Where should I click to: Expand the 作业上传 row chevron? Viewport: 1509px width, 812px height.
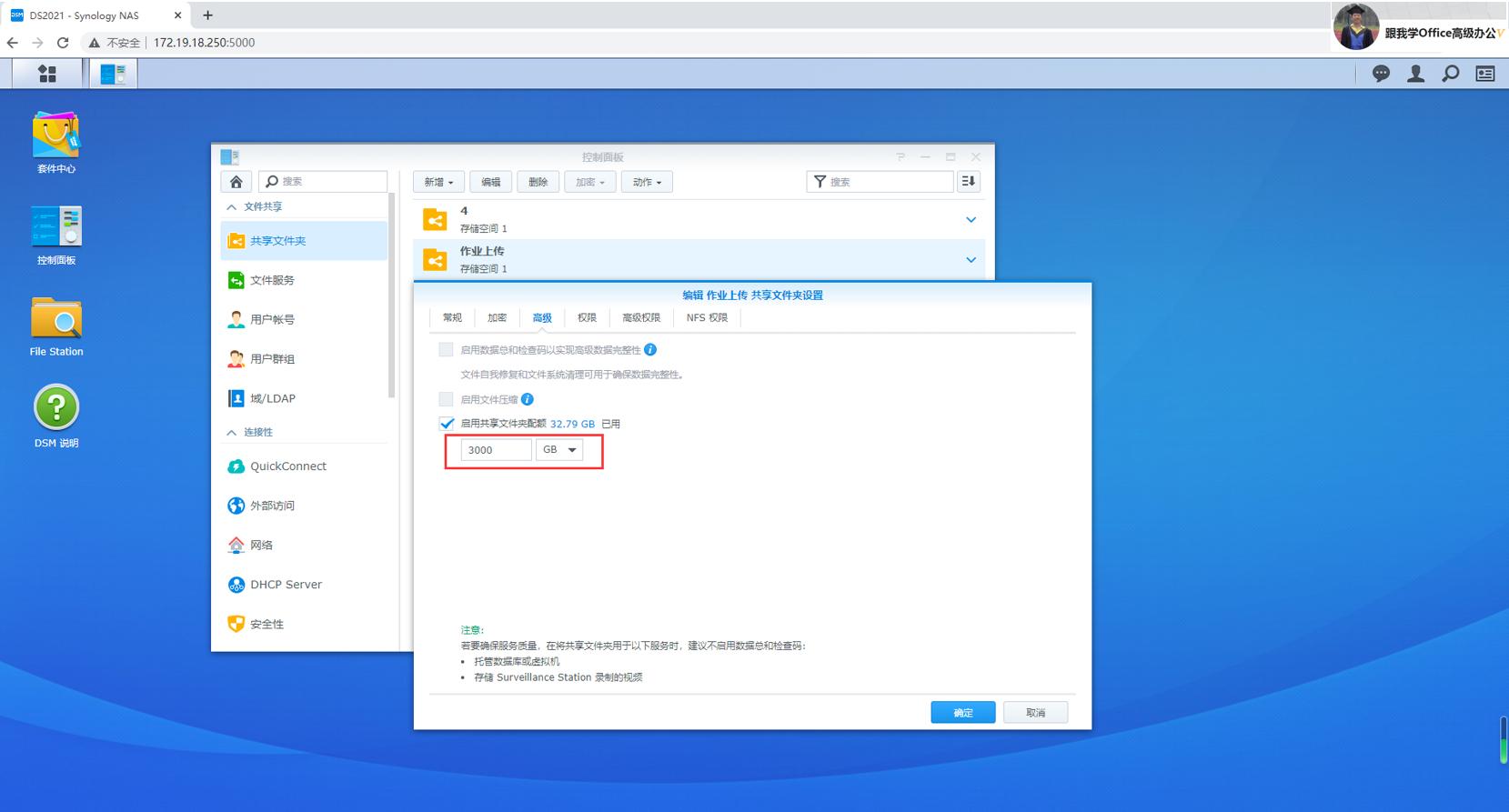pos(971,260)
